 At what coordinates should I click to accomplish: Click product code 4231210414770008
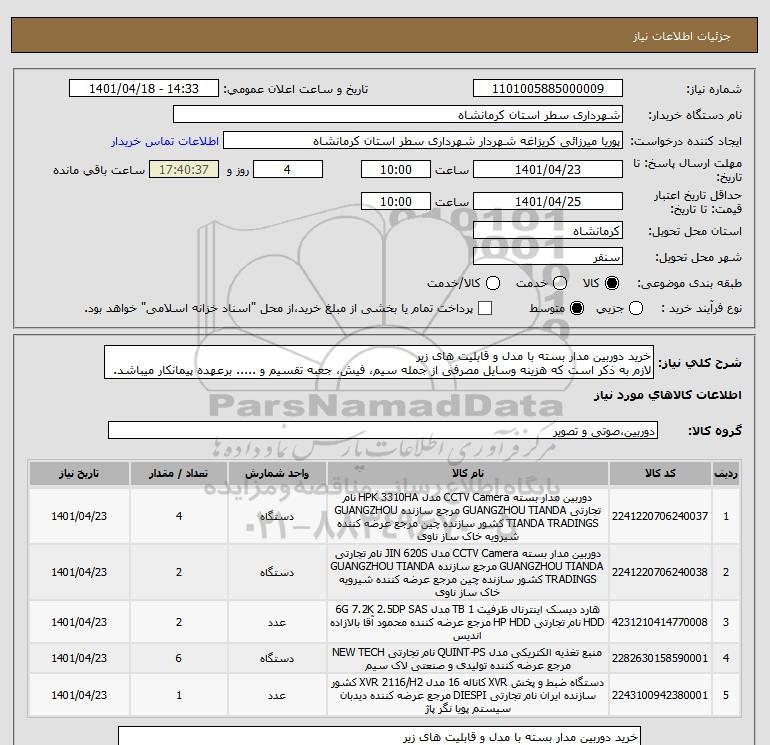660,622
